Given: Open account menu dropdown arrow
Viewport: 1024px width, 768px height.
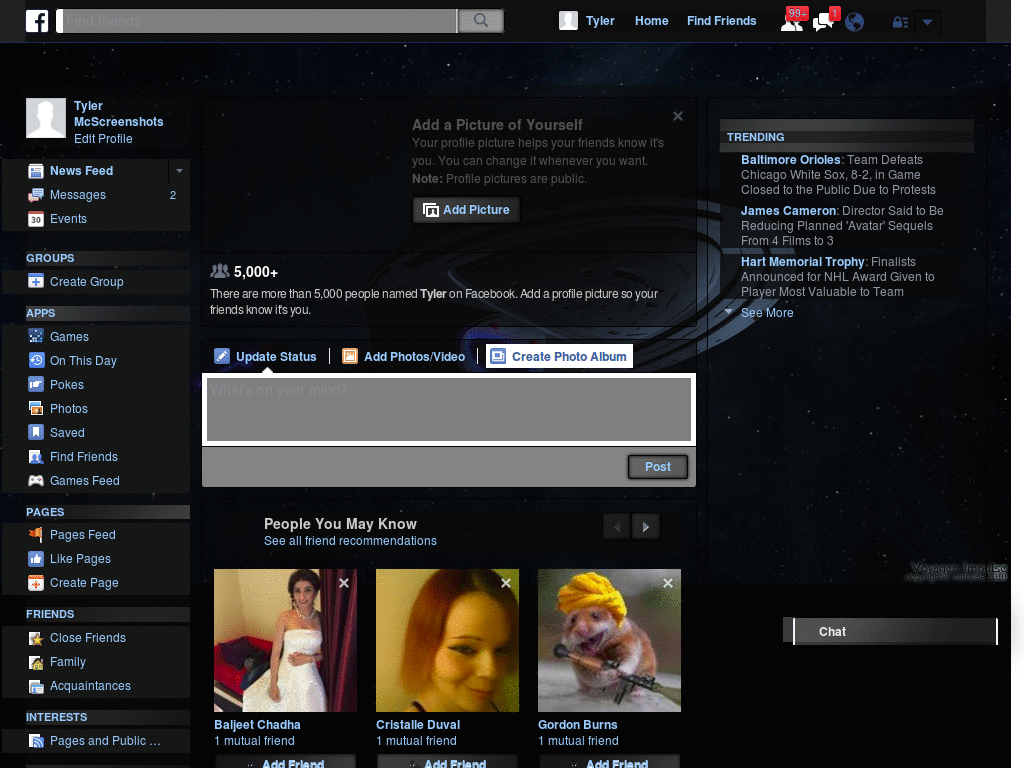Looking at the screenshot, I should pos(927,22).
